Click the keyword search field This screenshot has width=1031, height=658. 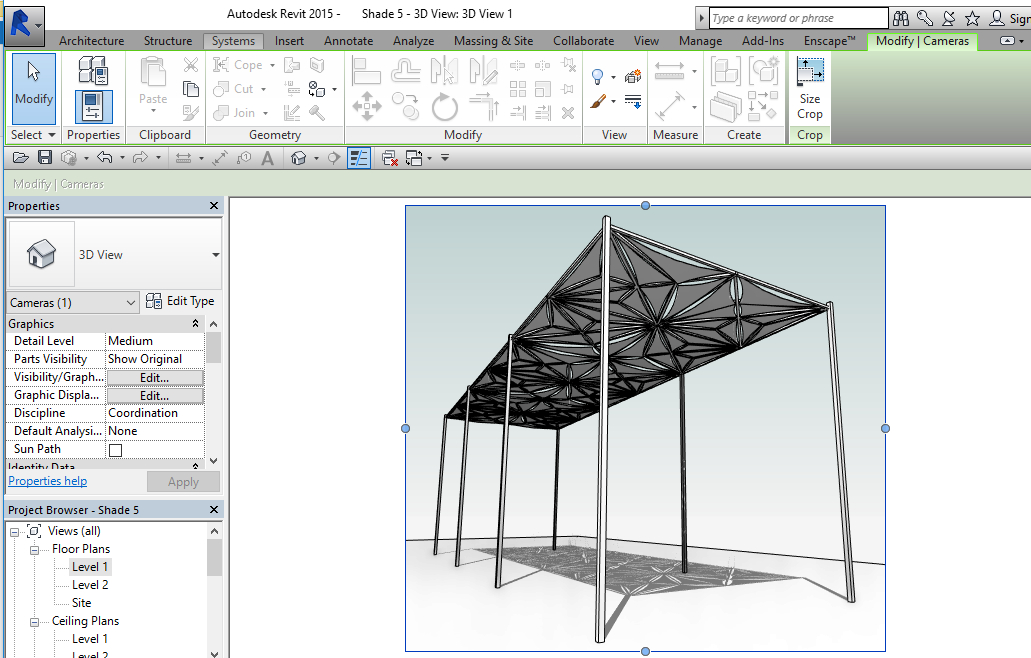click(795, 17)
